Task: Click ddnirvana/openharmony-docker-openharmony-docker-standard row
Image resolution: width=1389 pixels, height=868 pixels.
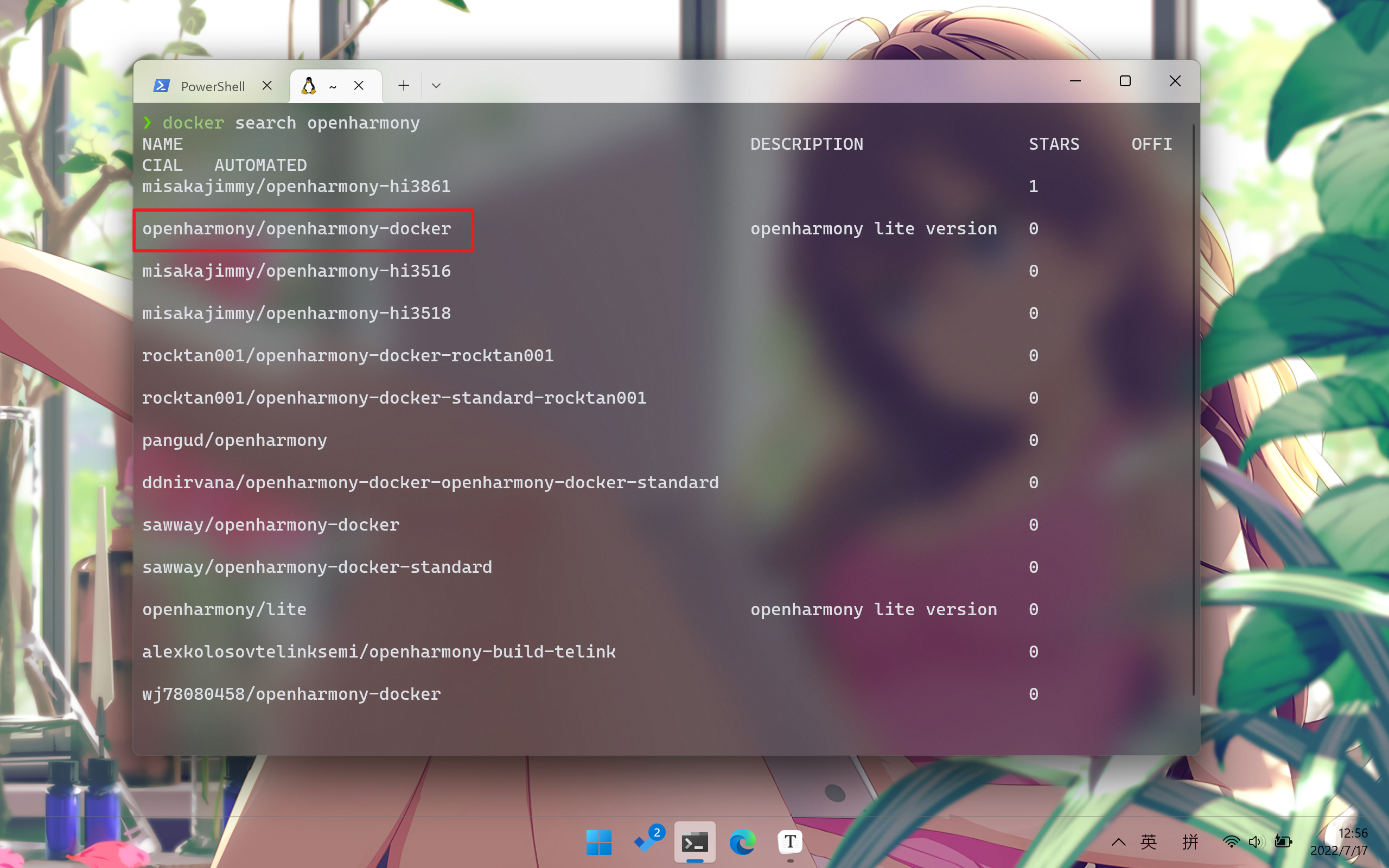Action: (x=430, y=483)
